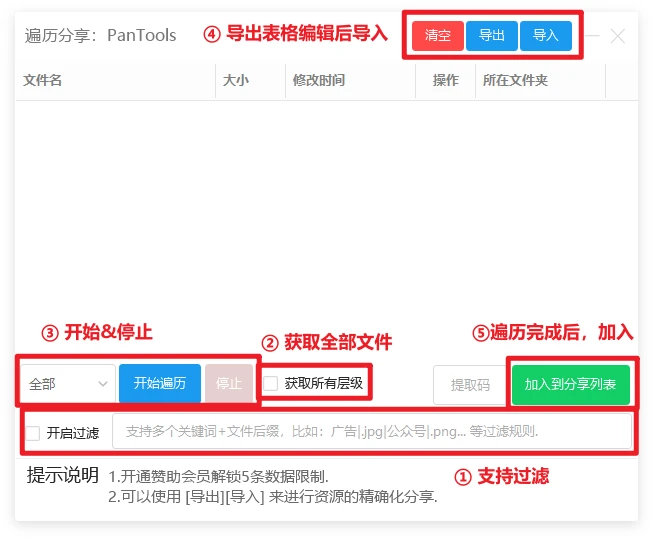Click the 修改时间 column header
This screenshot has width=653, height=539.
coord(318,80)
